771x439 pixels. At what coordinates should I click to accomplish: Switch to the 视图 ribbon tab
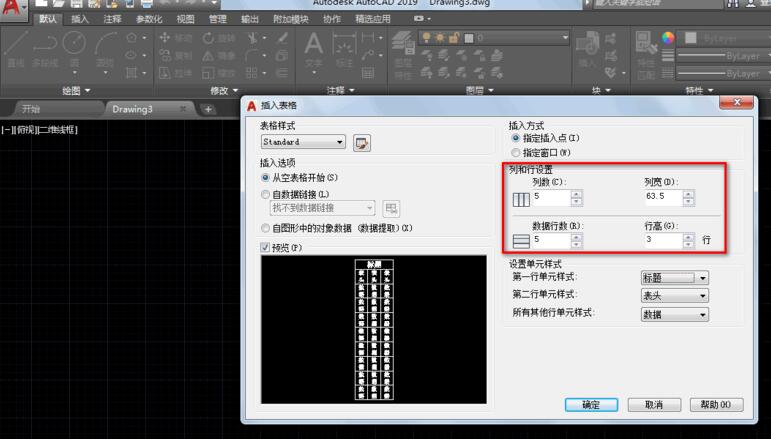pyautogui.click(x=185, y=19)
